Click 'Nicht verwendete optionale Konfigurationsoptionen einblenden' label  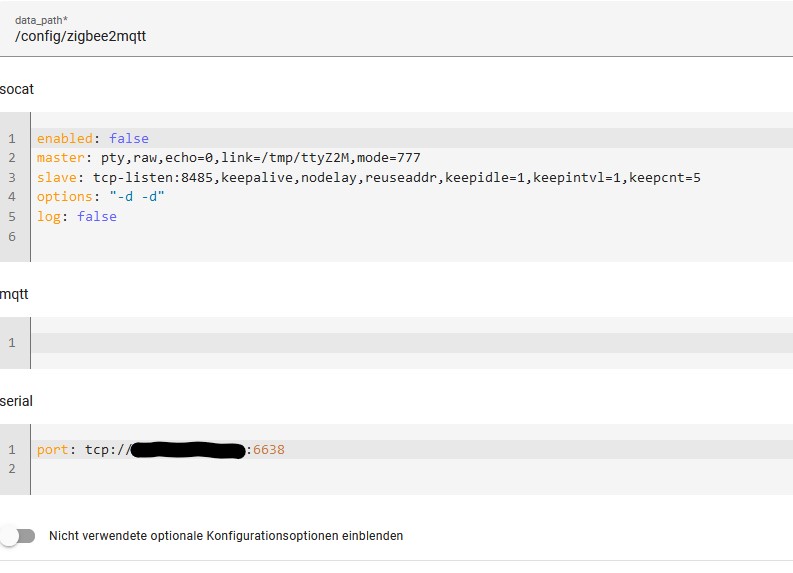pos(226,536)
